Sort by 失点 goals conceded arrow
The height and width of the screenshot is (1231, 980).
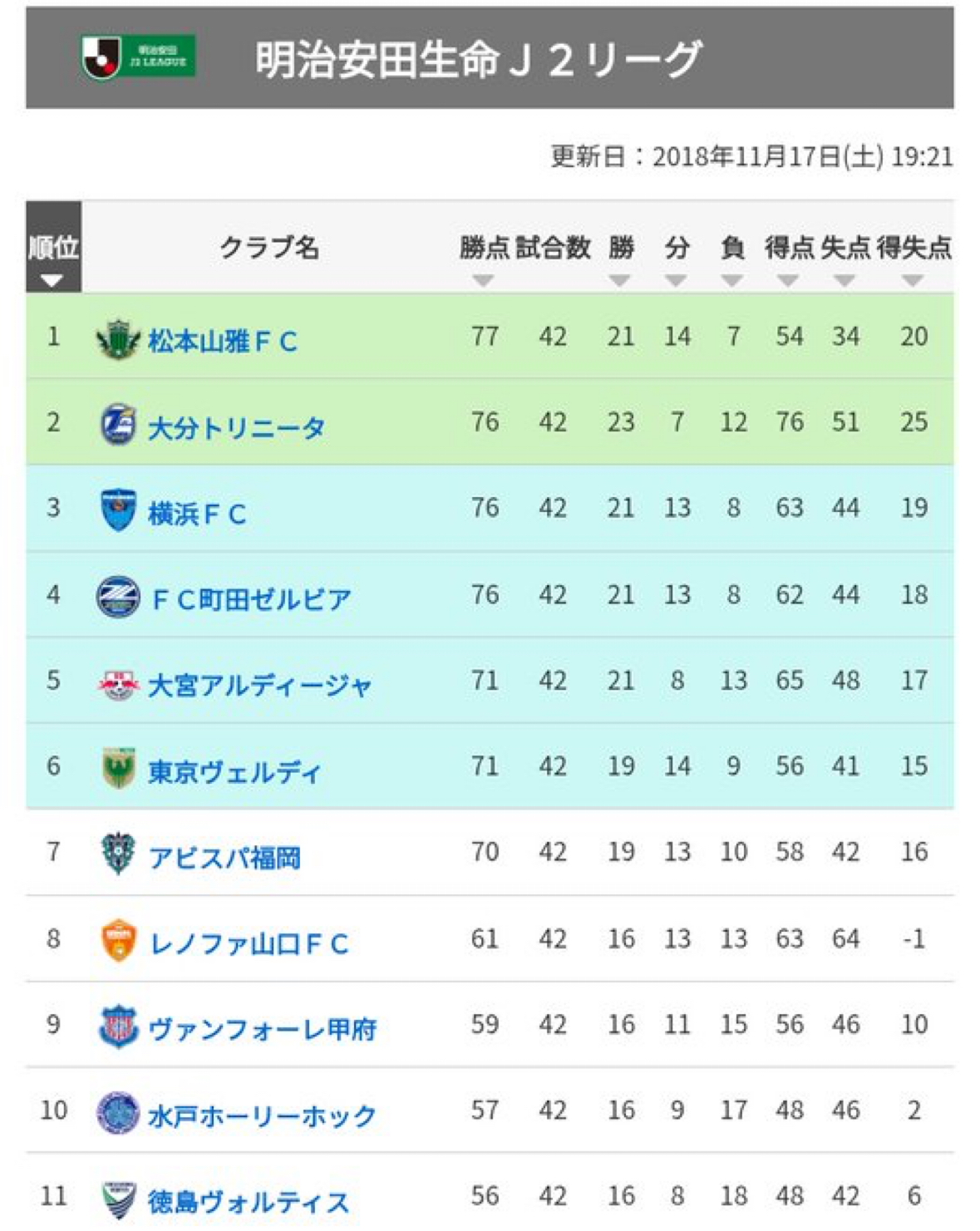[x=845, y=281]
